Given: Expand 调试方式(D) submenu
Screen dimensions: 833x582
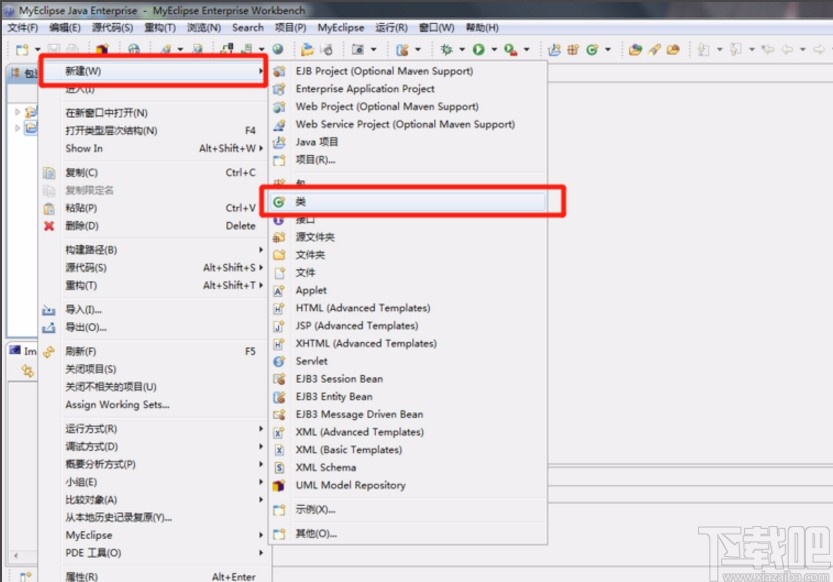Looking at the screenshot, I should 153,447.
